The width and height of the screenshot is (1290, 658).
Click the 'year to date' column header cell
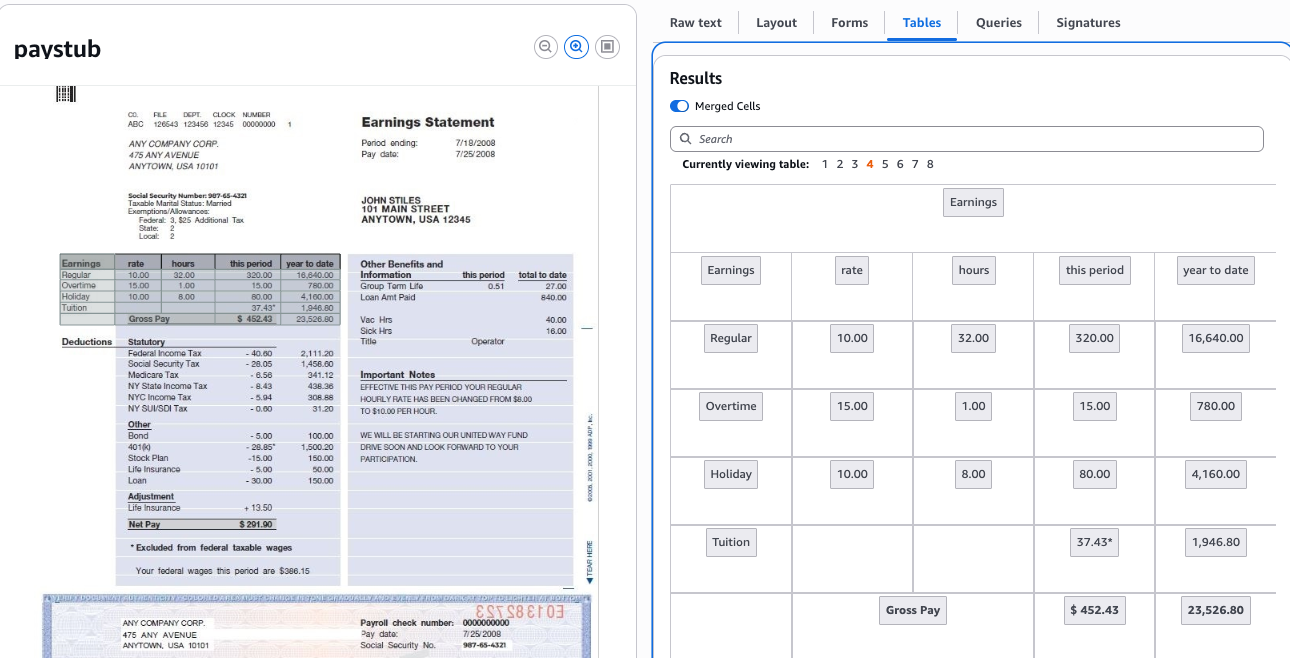point(1215,270)
